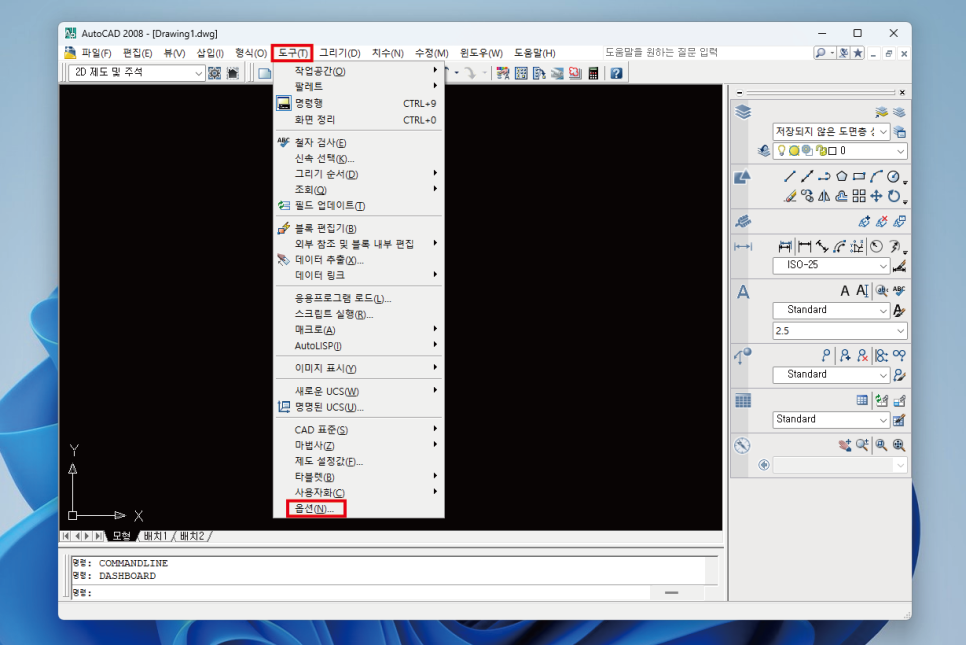This screenshot has width=966, height=645.
Task: Switch to the 모형 tab
Action: click(121, 536)
